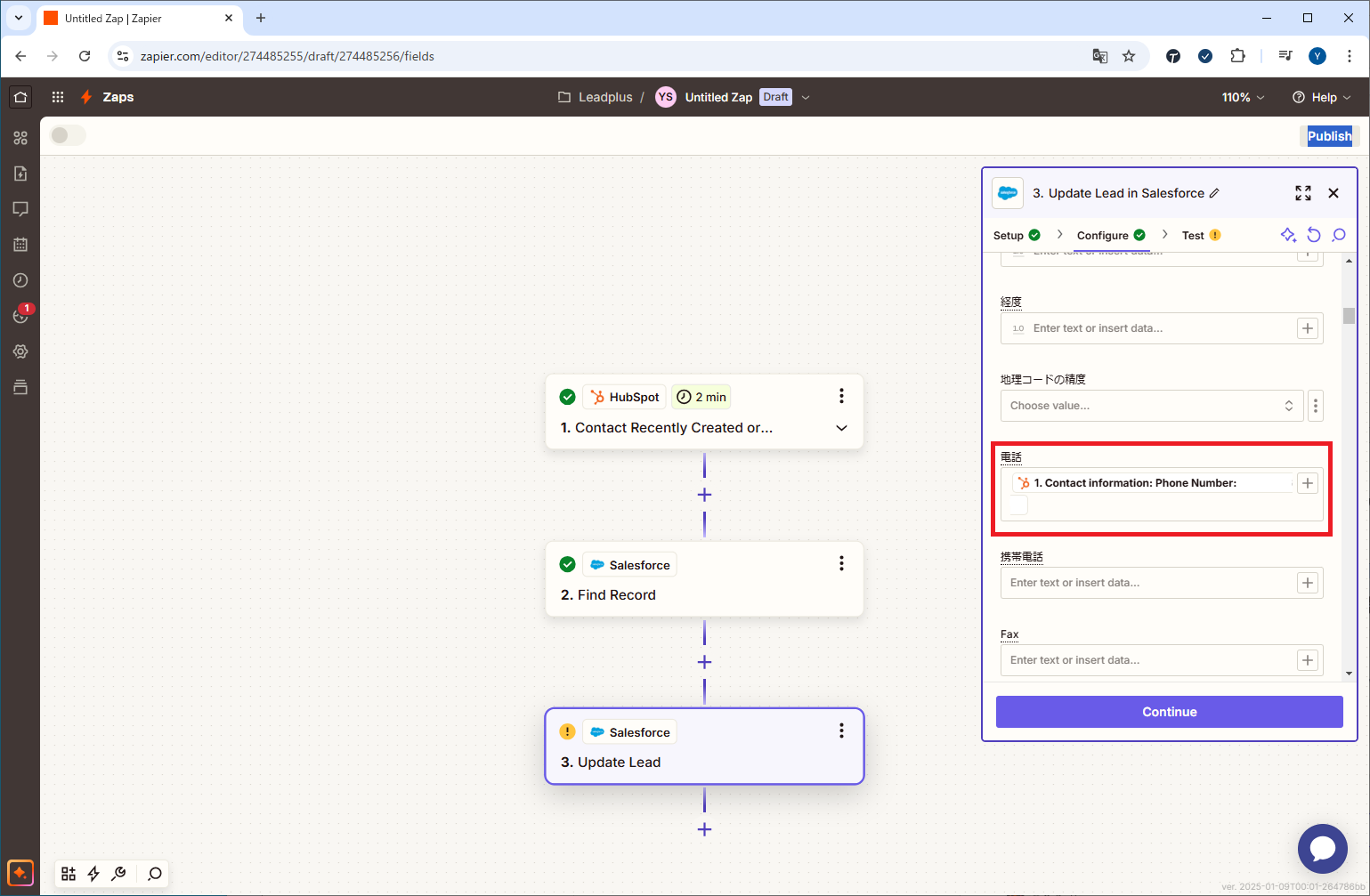1370x896 pixels.
Task: Expand the step panel to full screen
Action: point(1303,193)
